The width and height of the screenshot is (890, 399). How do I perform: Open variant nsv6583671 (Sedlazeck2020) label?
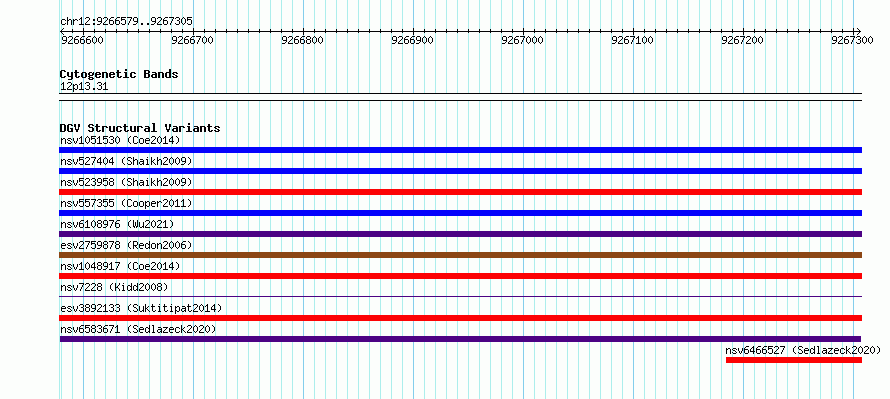138,329
